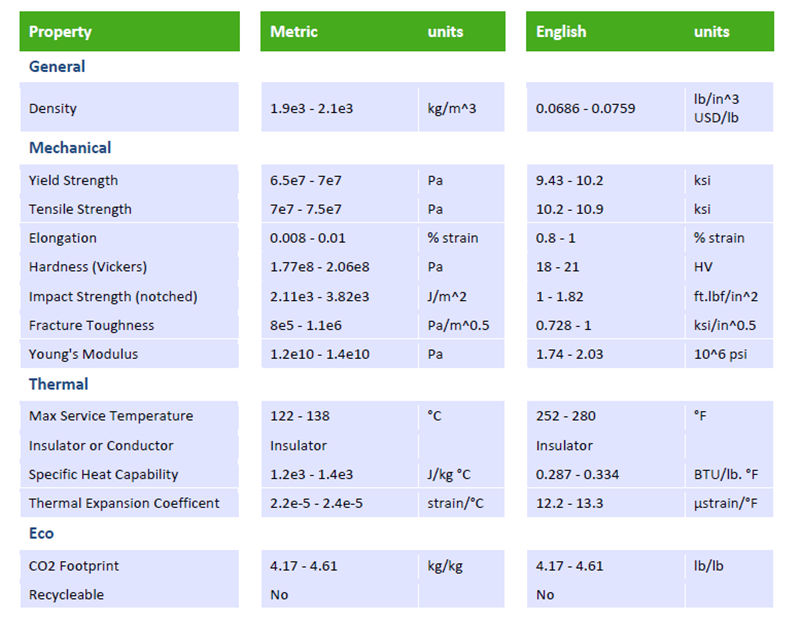Select the Mechanical section heading
The height and width of the screenshot is (623, 800).
coord(70,147)
